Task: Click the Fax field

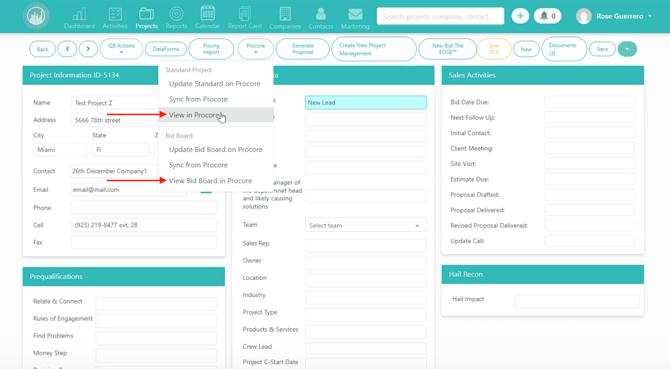Action: click(144, 242)
